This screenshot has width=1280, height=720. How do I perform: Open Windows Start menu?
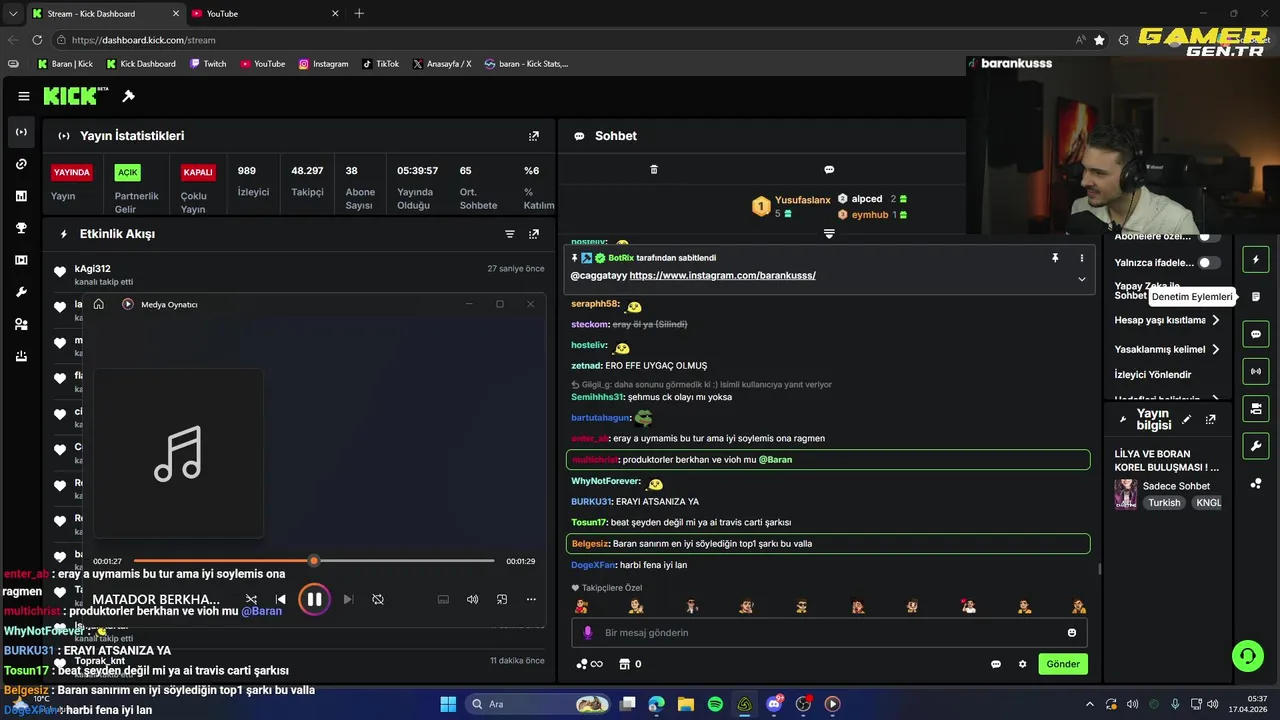pos(448,704)
